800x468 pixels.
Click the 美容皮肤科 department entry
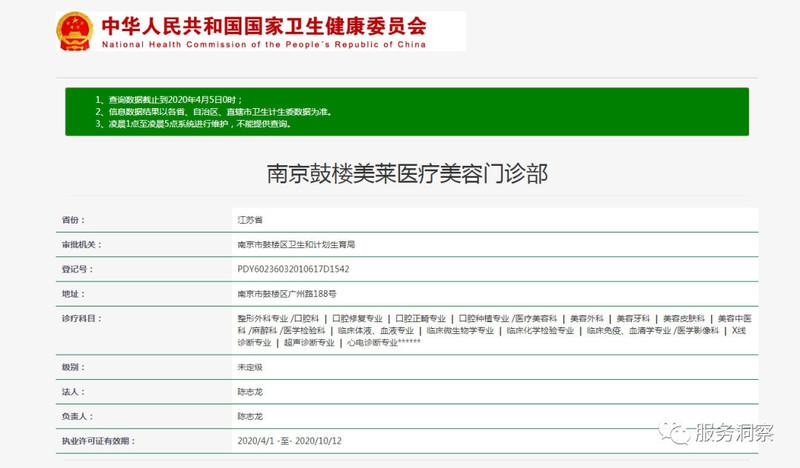[684, 318]
